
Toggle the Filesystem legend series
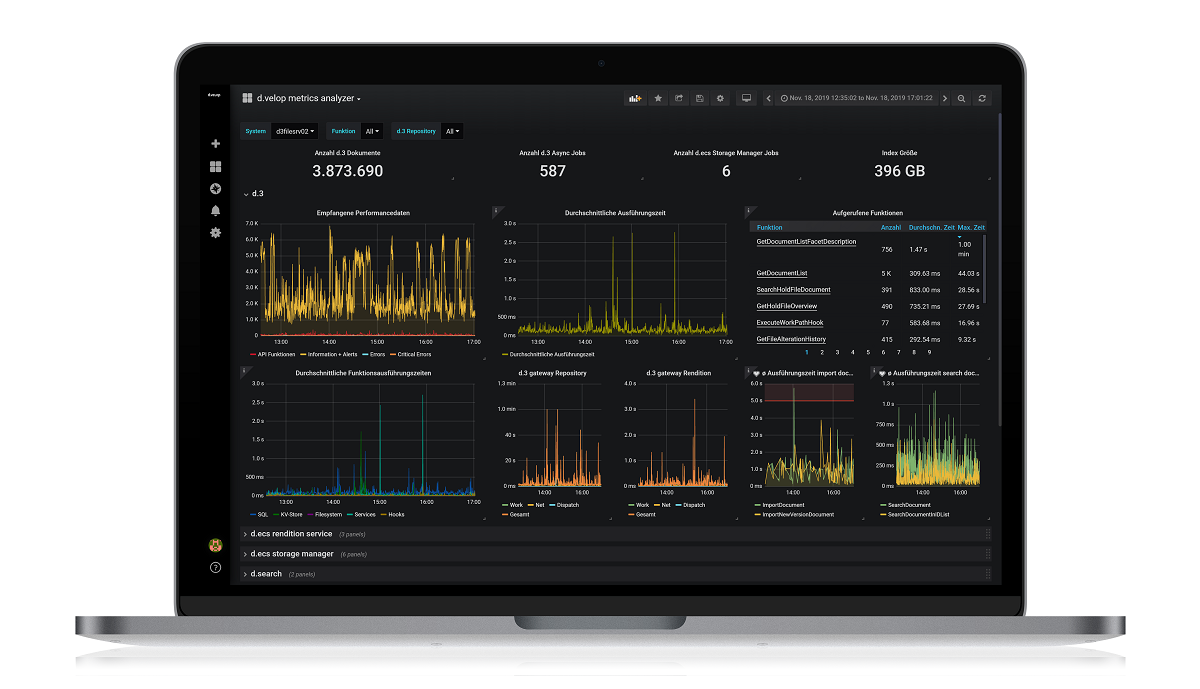[x=325, y=514]
